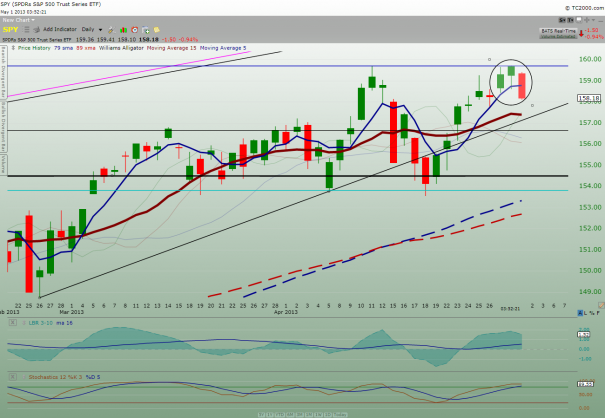Click the up-down arrows icon before Price History
Screen dimensions: 605x418
pos(14,48)
